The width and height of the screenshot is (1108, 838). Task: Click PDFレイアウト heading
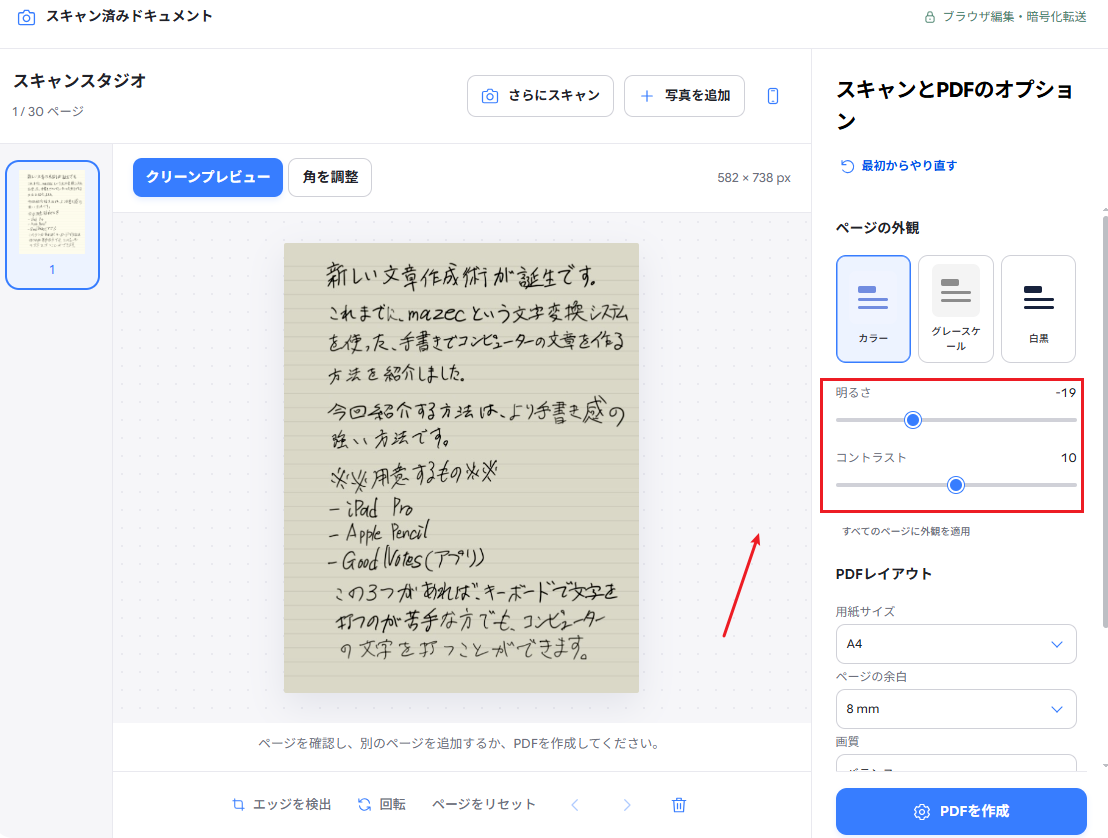(883, 574)
